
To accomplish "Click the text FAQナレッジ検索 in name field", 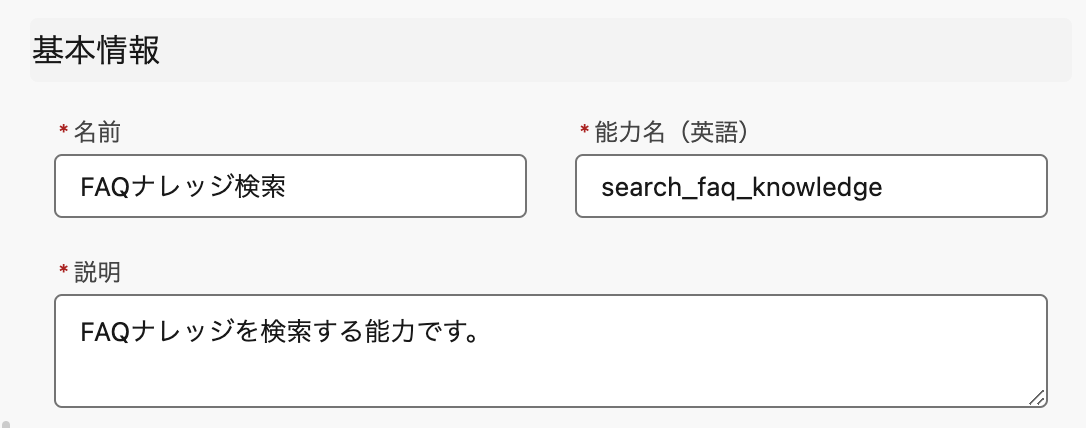I will [x=185, y=187].
